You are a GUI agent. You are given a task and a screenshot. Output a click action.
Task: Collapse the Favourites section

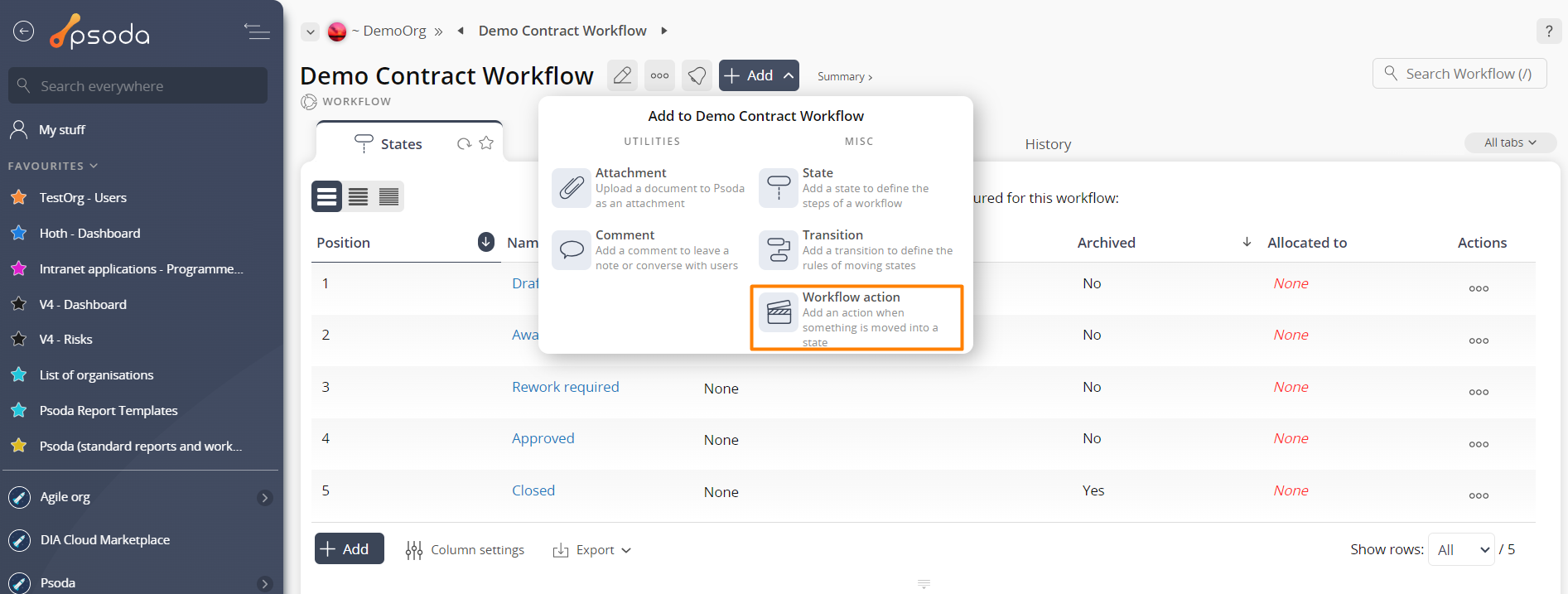pyautogui.click(x=53, y=166)
